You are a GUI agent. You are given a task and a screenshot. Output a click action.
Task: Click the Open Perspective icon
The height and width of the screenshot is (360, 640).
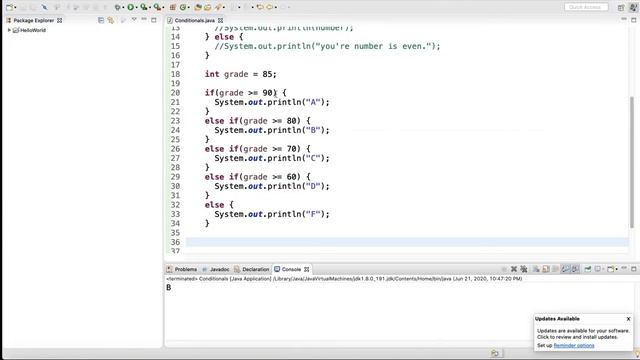pyautogui.click(x=621, y=7)
